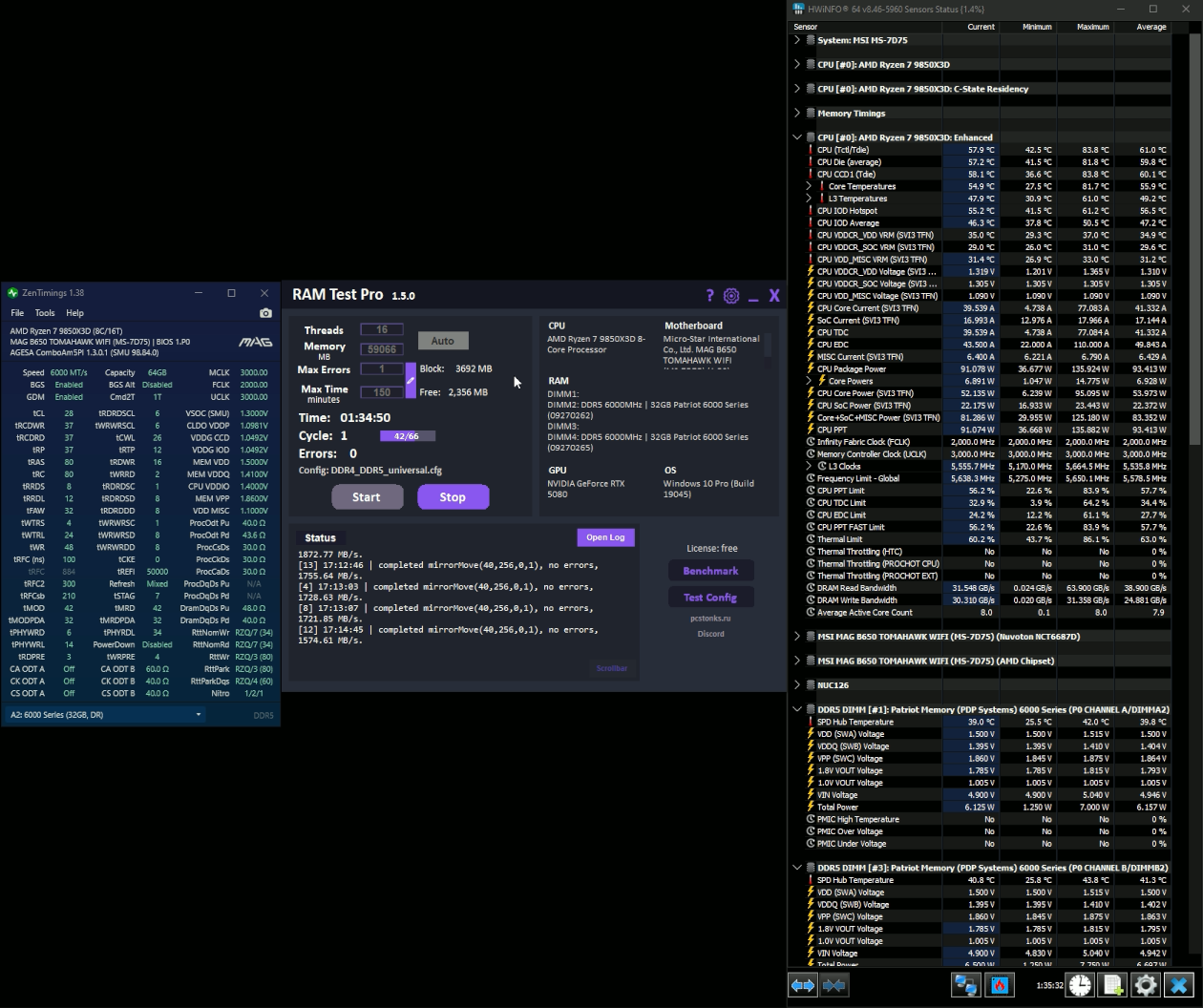The height and width of the screenshot is (1008, 1203).
Task: Open RAM Test Pro settings gear
Action: tap(731, 296)
